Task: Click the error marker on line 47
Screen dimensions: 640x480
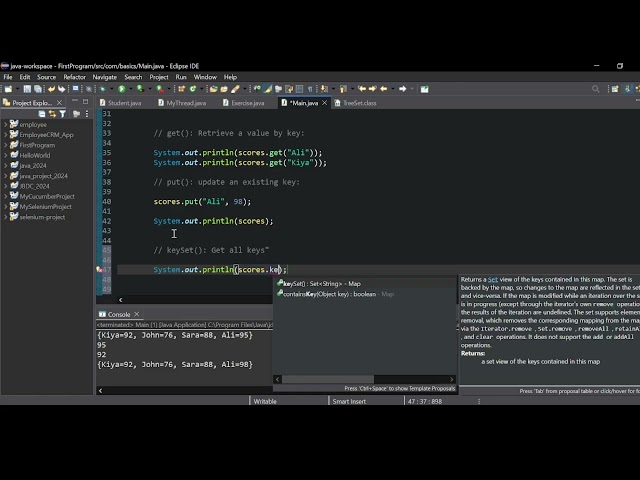Action: click(x=99, y=269)
